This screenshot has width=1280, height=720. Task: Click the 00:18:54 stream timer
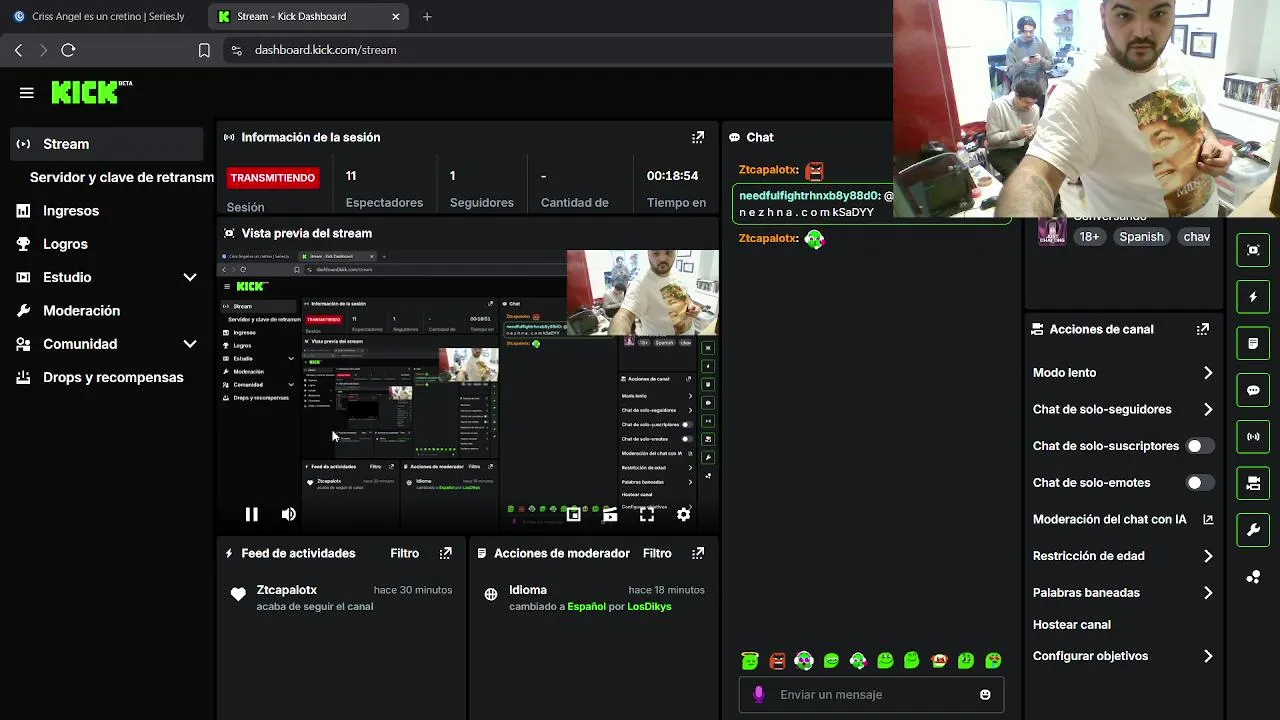click(x=672, y=176)
